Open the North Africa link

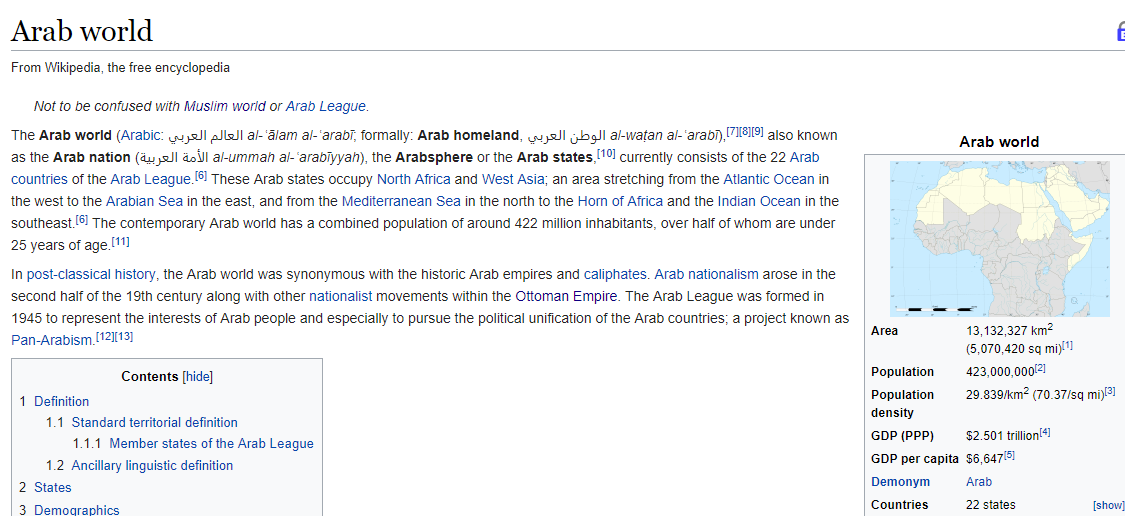pos(414,179)
